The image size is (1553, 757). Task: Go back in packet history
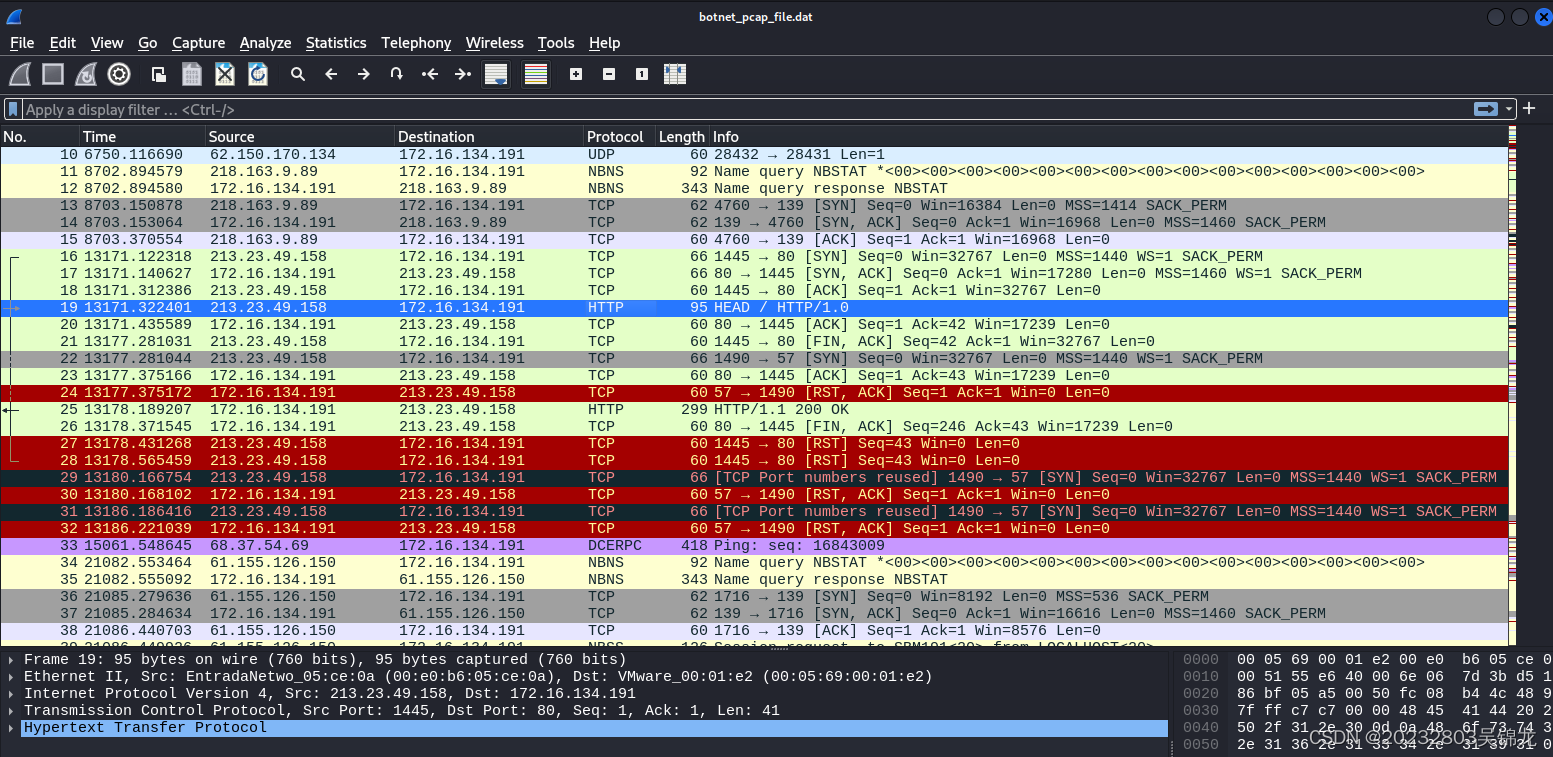[331, 74]
